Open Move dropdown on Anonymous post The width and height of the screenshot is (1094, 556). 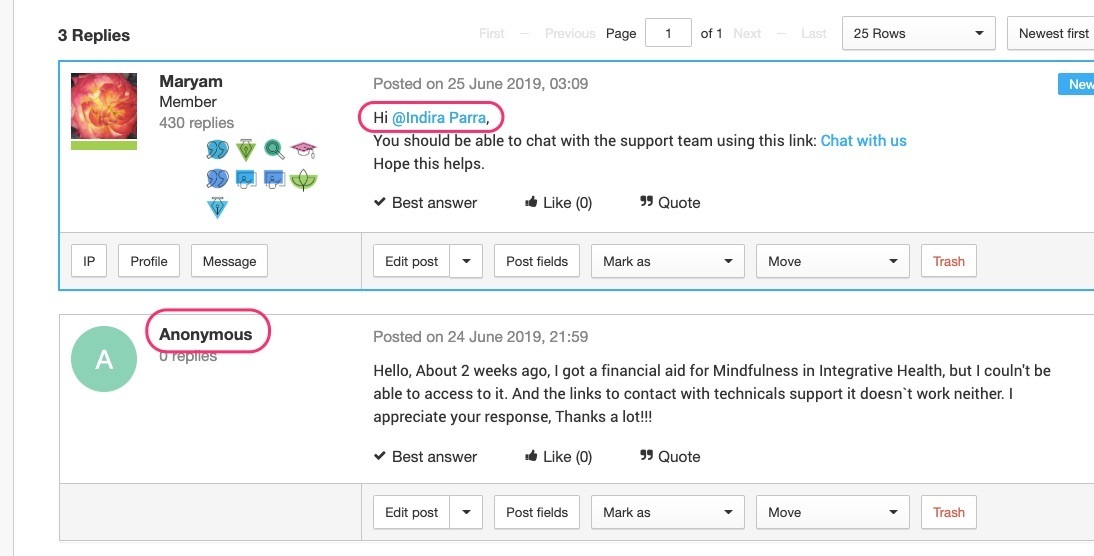pyautogui.click(x=832, y=512)
